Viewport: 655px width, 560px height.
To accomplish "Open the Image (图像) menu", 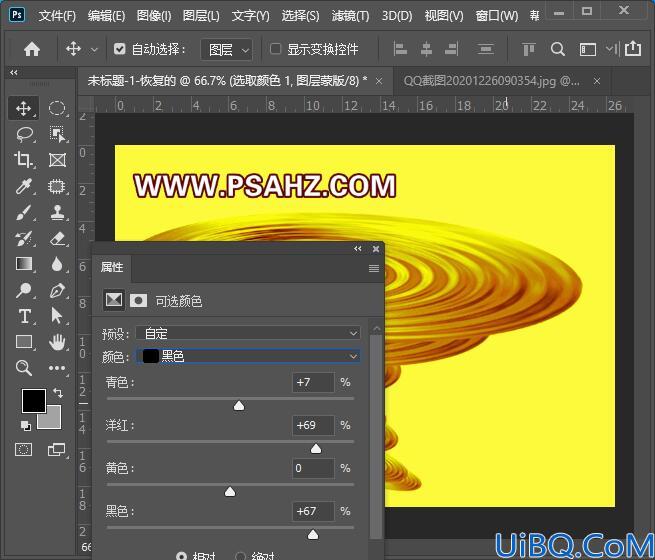I will point(154,16).
